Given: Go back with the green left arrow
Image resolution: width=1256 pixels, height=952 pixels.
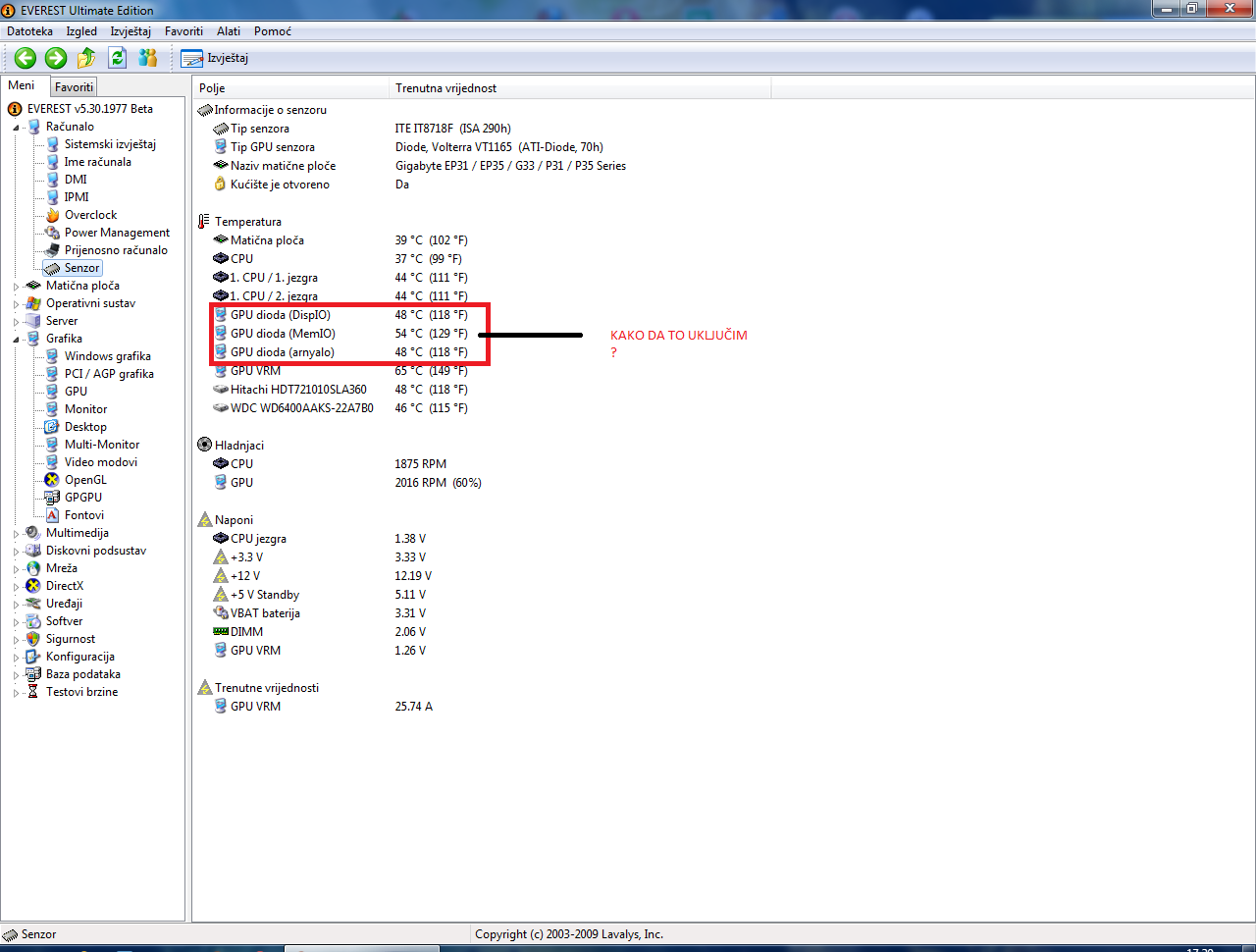Looking at the screenshot, I should pyautogui.click(x=26, y=58).
